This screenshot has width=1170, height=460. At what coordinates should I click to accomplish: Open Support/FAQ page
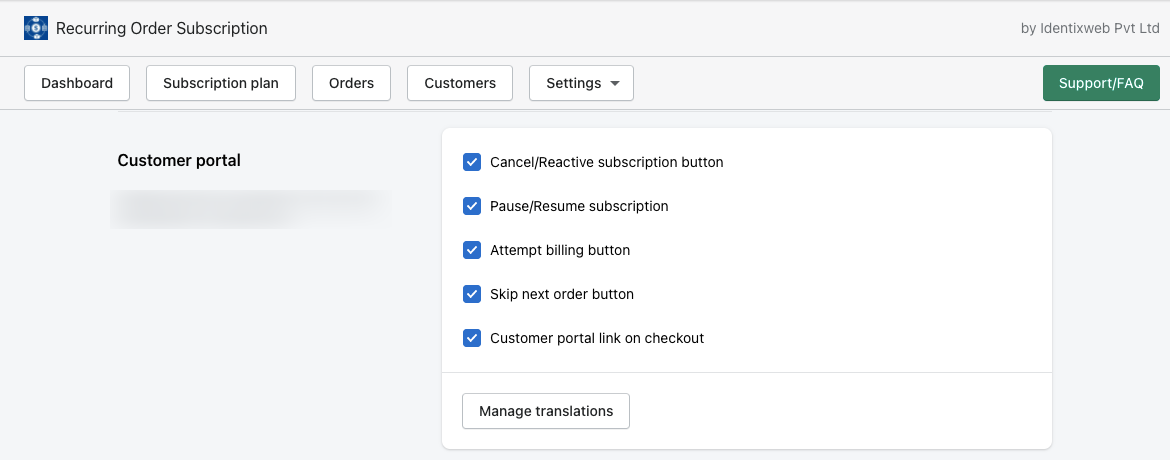coord(1101,83)
